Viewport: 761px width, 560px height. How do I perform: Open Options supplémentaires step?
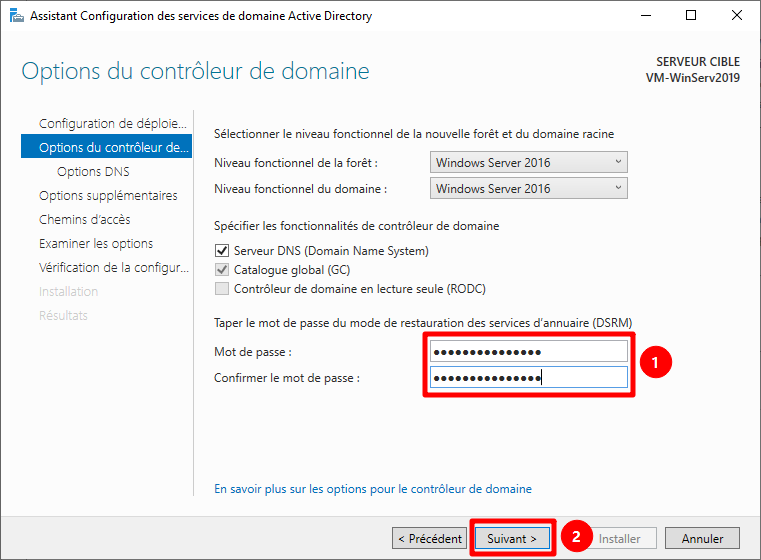pyautogui.click(x=108, y=196)
